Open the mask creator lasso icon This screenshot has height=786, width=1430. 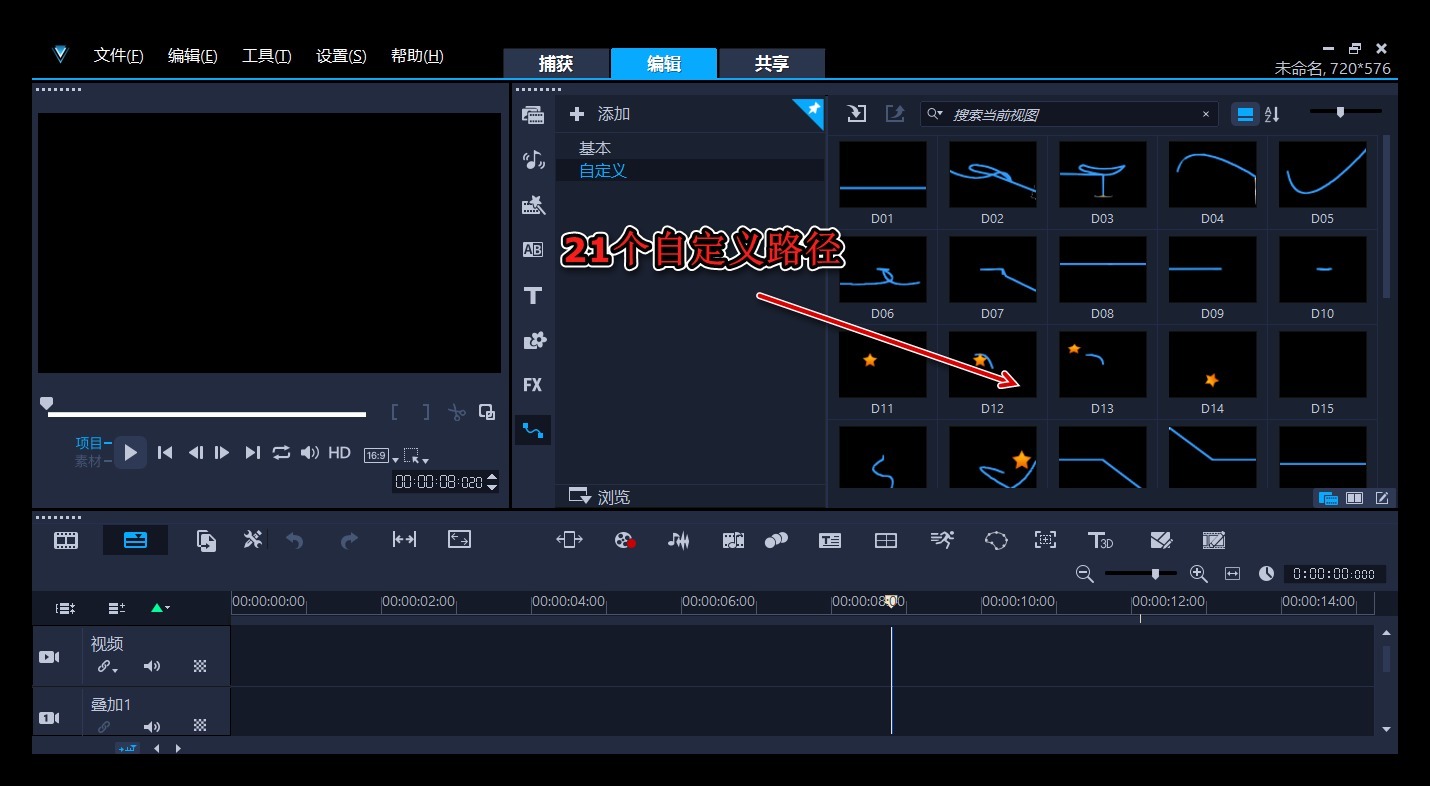click(x=996, y=540)
